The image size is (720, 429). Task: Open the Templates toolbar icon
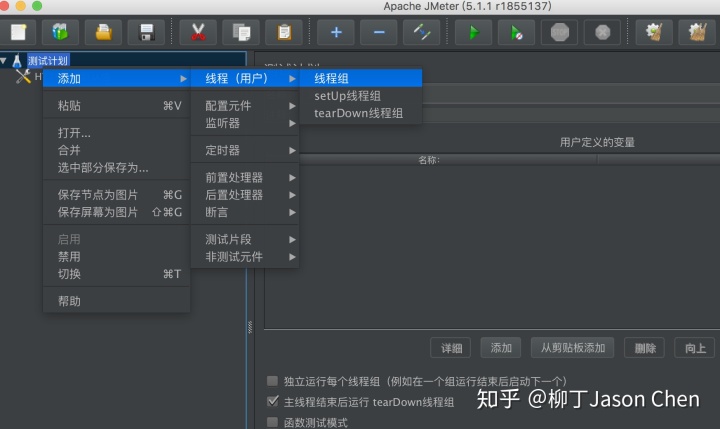click(60, 32)
